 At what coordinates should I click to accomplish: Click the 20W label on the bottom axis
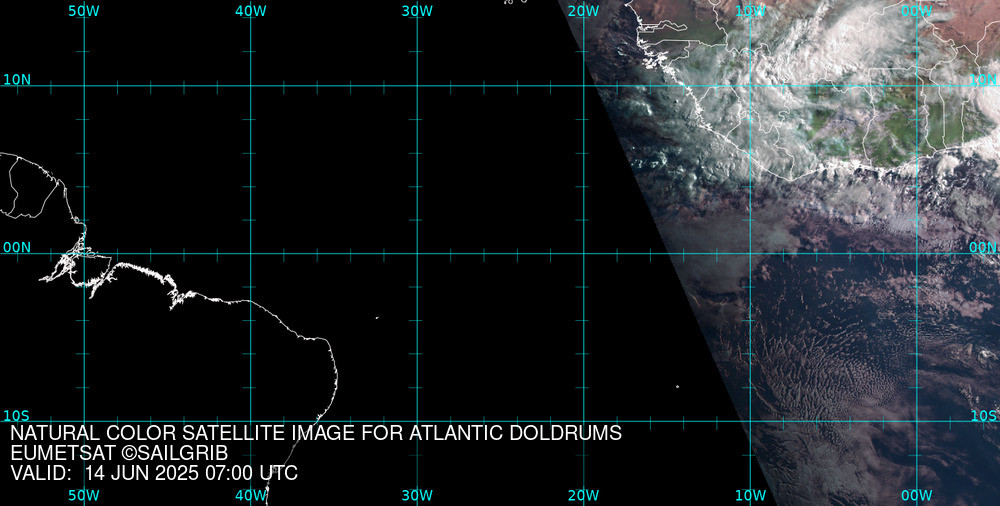click(584, 496)
